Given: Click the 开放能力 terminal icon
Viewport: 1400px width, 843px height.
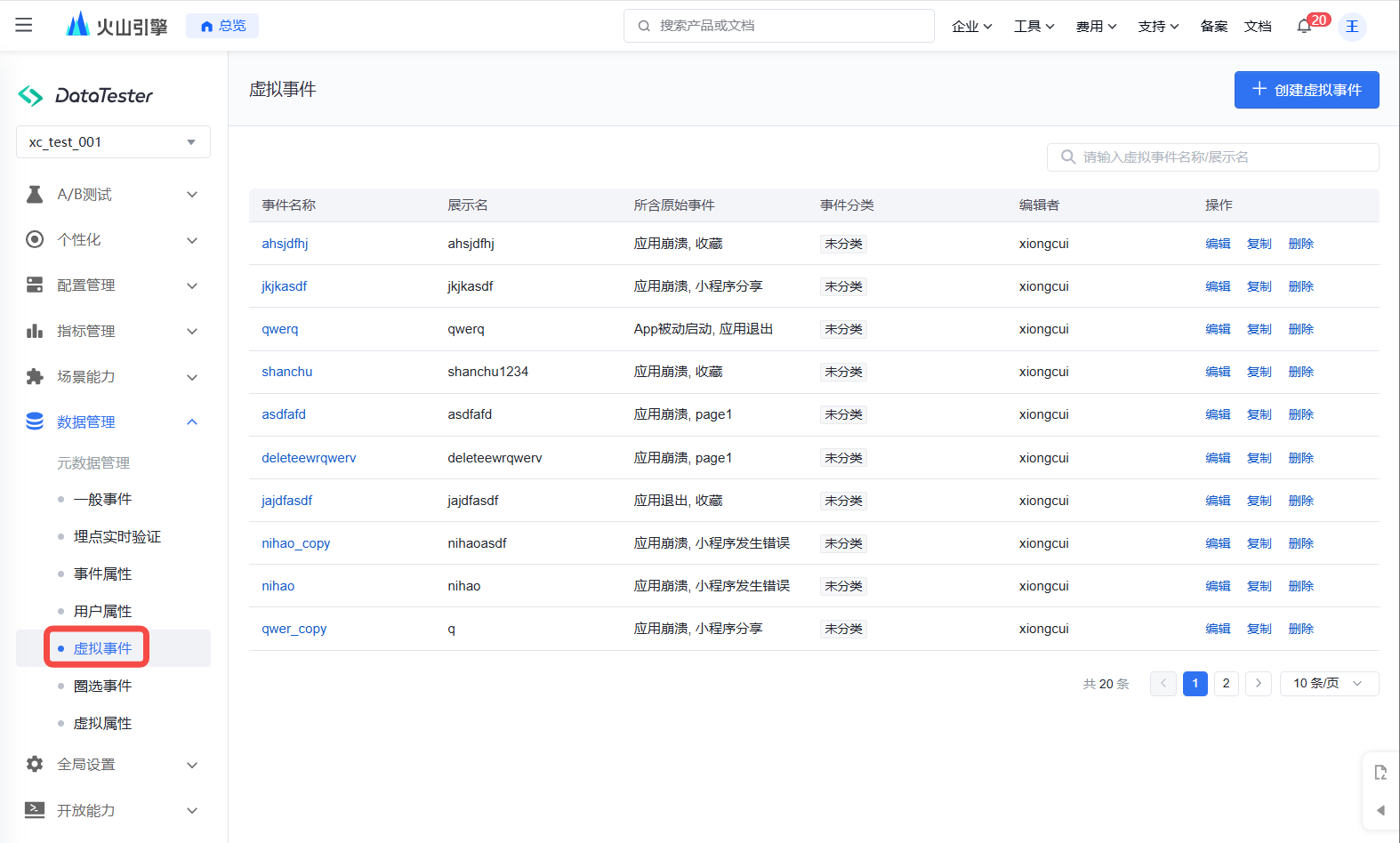Looking at the screenshot, I should [x=35, y=809].
